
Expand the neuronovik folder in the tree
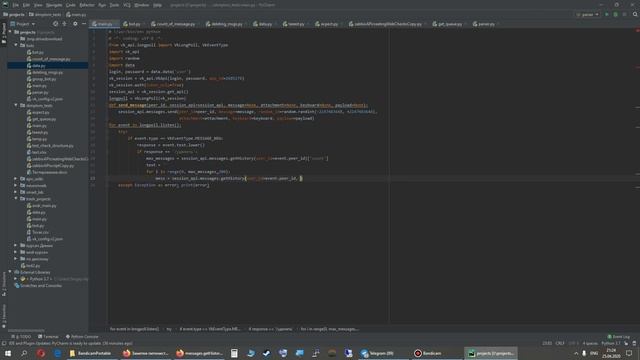(16, 185)
